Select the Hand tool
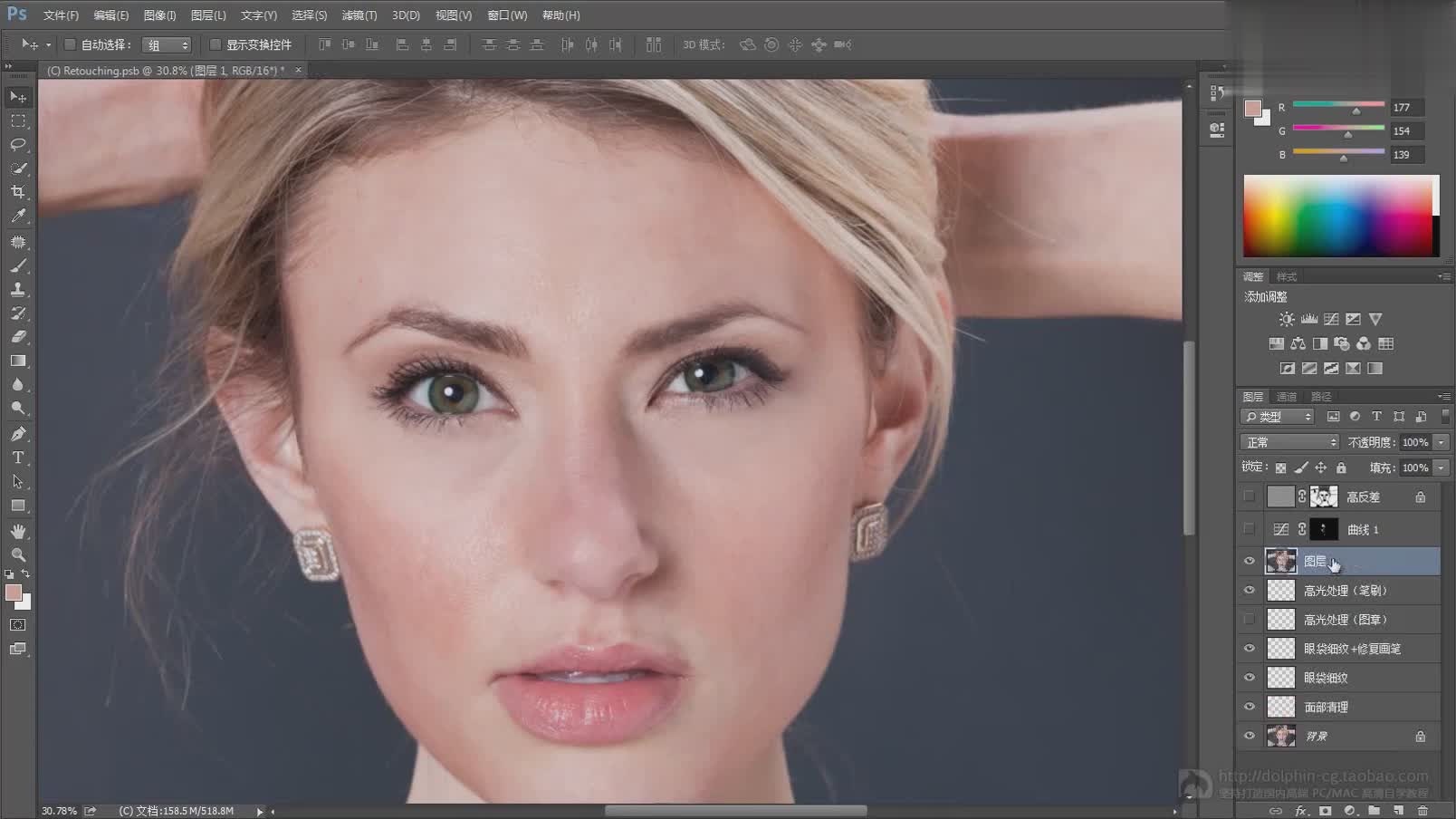Screen dimensions: 1456x819 18,531
